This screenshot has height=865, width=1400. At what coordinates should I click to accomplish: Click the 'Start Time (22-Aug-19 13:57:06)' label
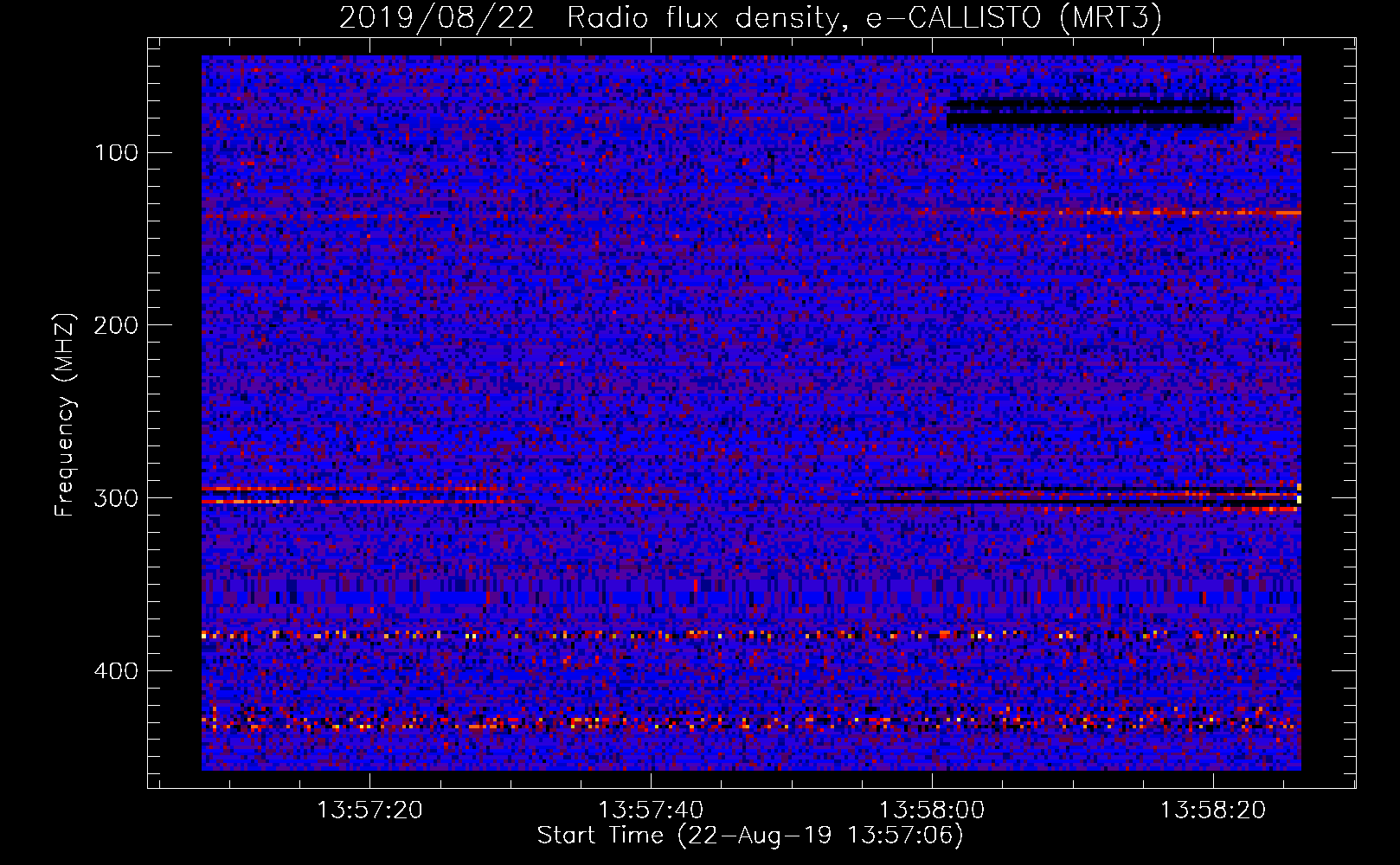click(750, 836)
